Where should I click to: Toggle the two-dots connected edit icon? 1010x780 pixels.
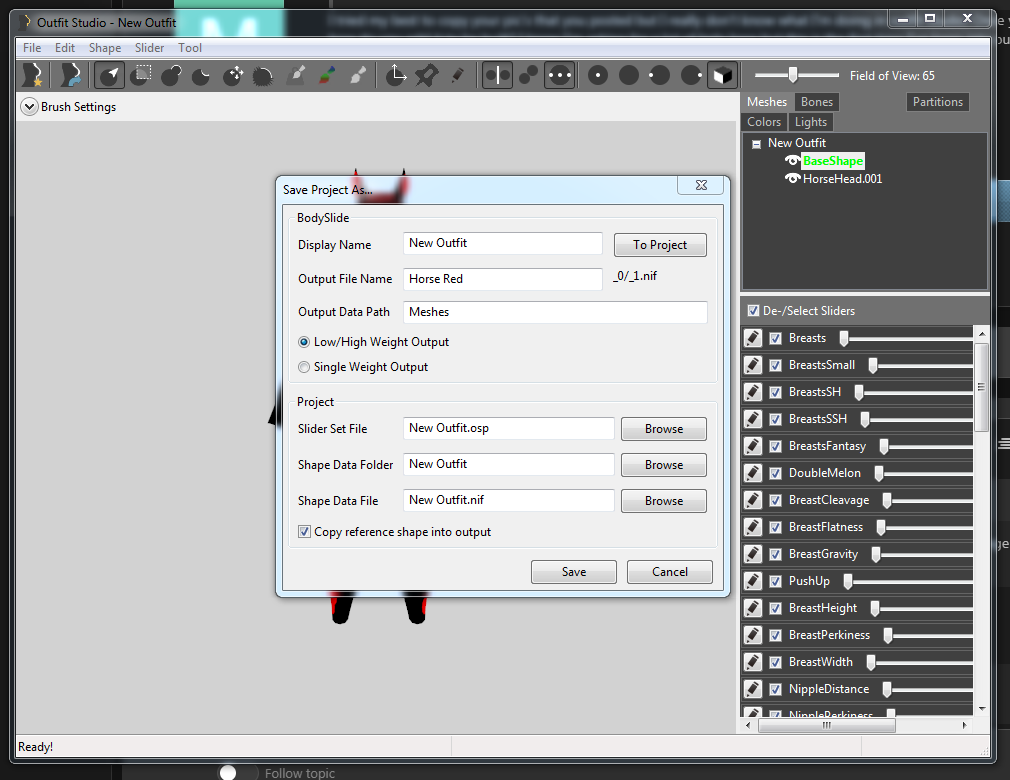[528, 75]
